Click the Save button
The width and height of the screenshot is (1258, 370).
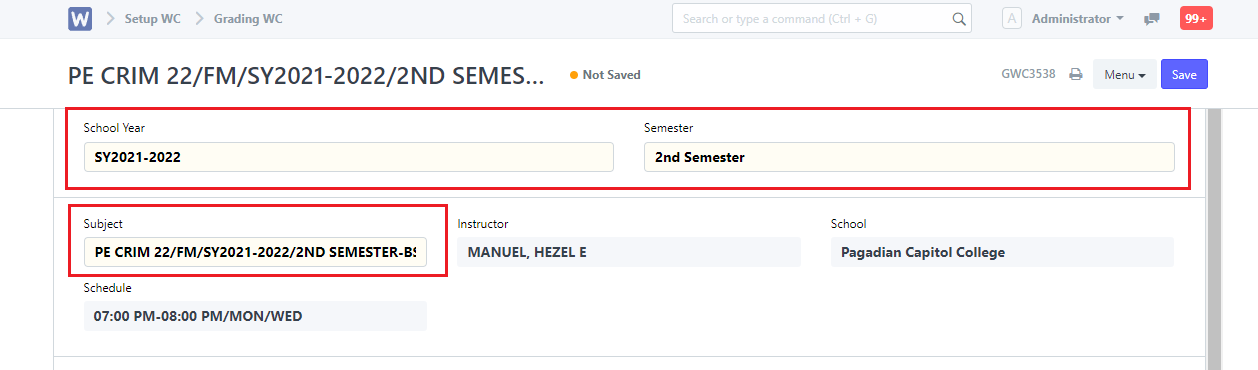click(1184, 75)
